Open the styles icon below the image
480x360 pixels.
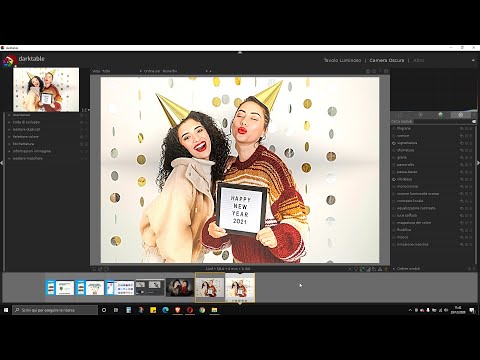pos(100,269)
